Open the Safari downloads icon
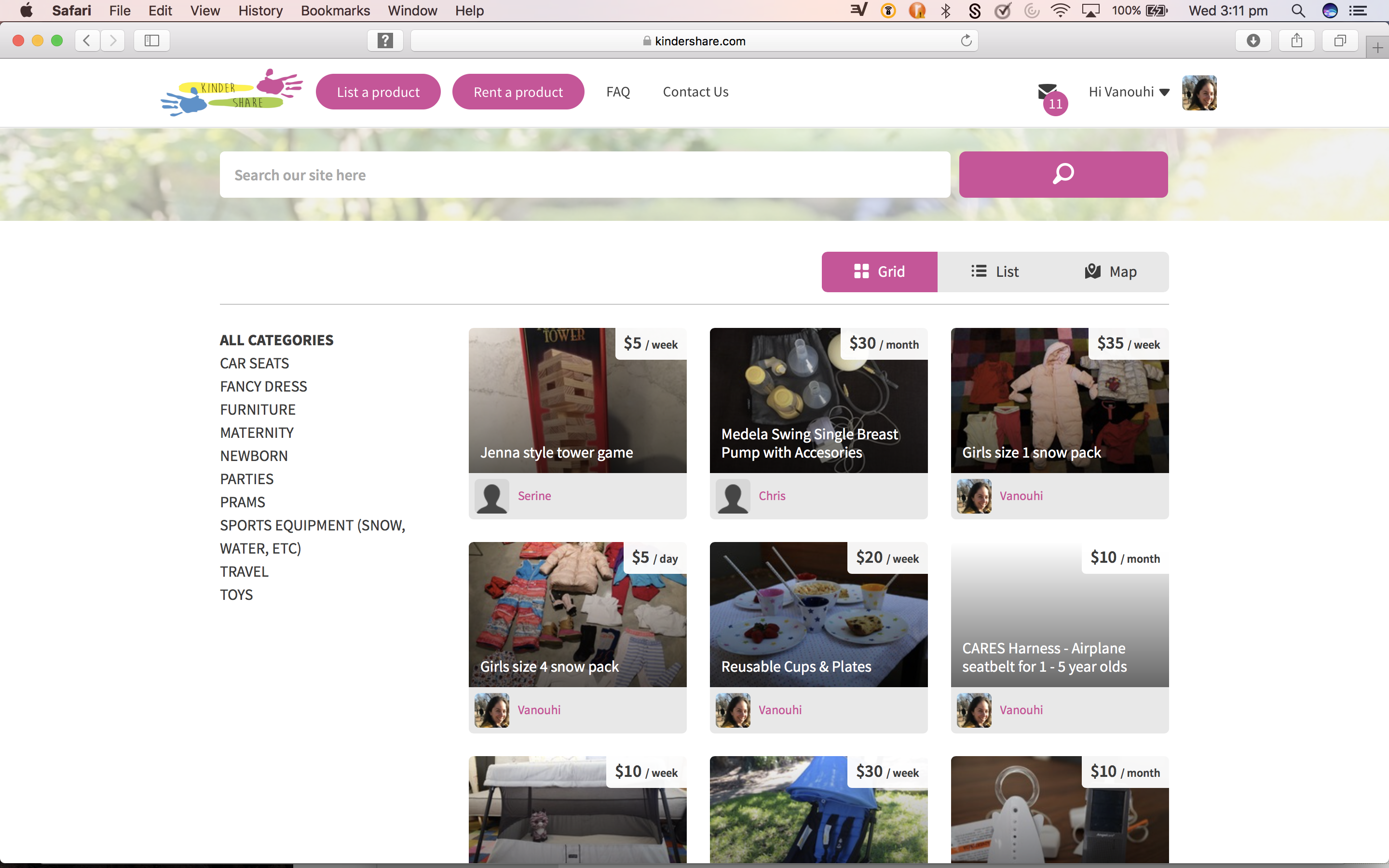 pos(1253,40)
